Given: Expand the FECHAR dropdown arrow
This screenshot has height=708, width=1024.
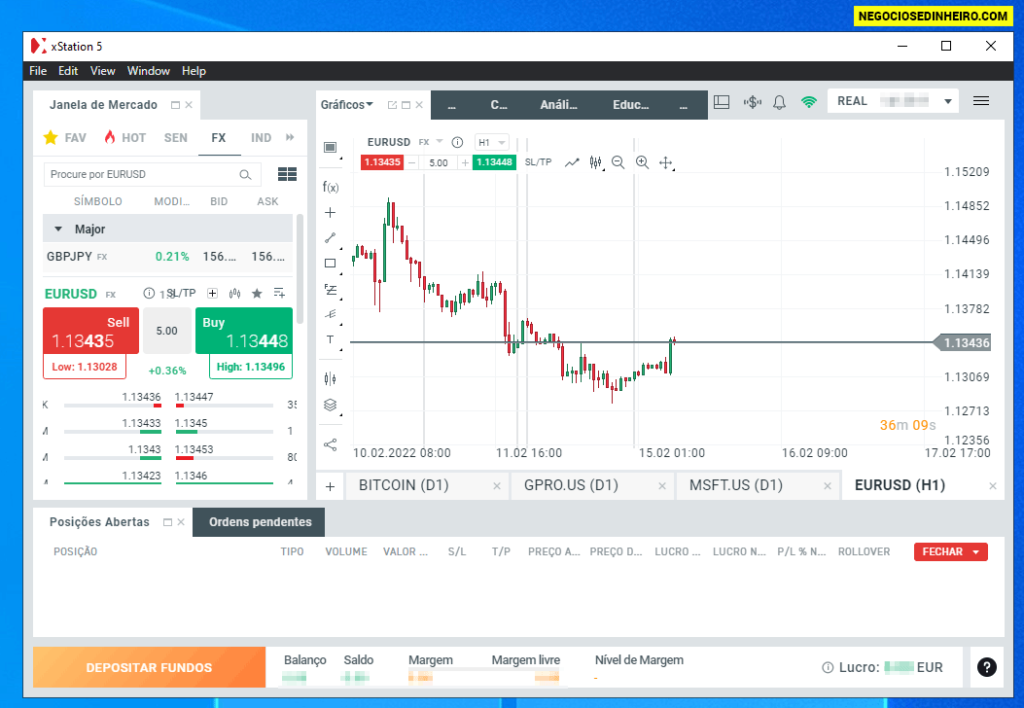Looking at the screenshot, I should pos(976,552).
